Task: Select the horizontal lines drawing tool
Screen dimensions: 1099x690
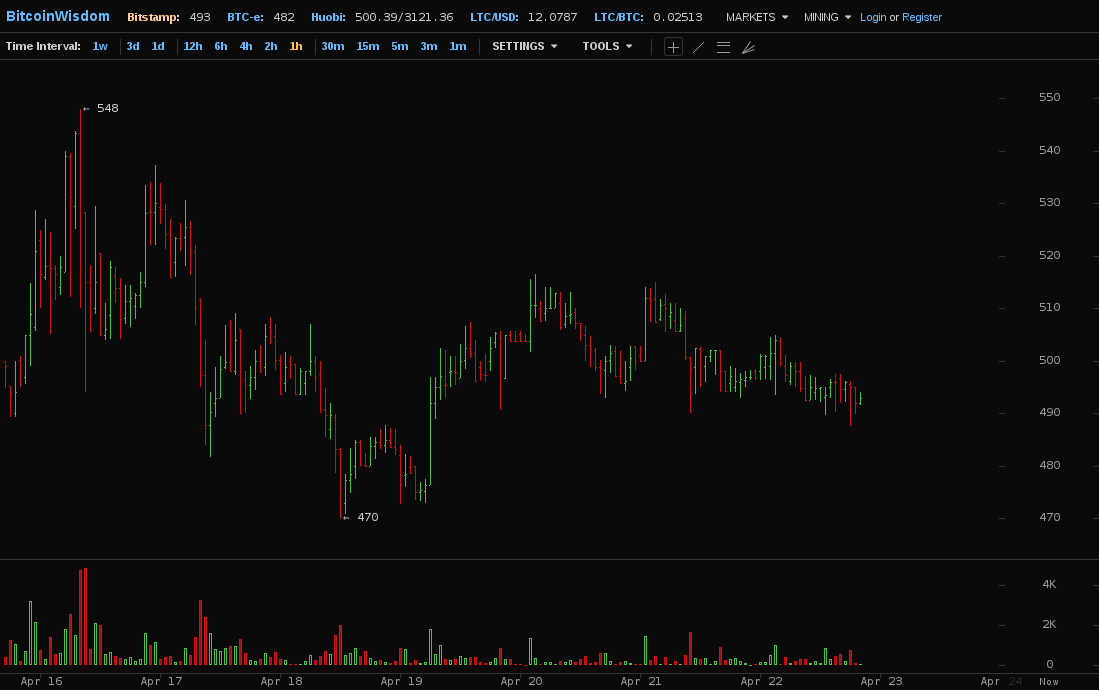Action: click(723, 47)
